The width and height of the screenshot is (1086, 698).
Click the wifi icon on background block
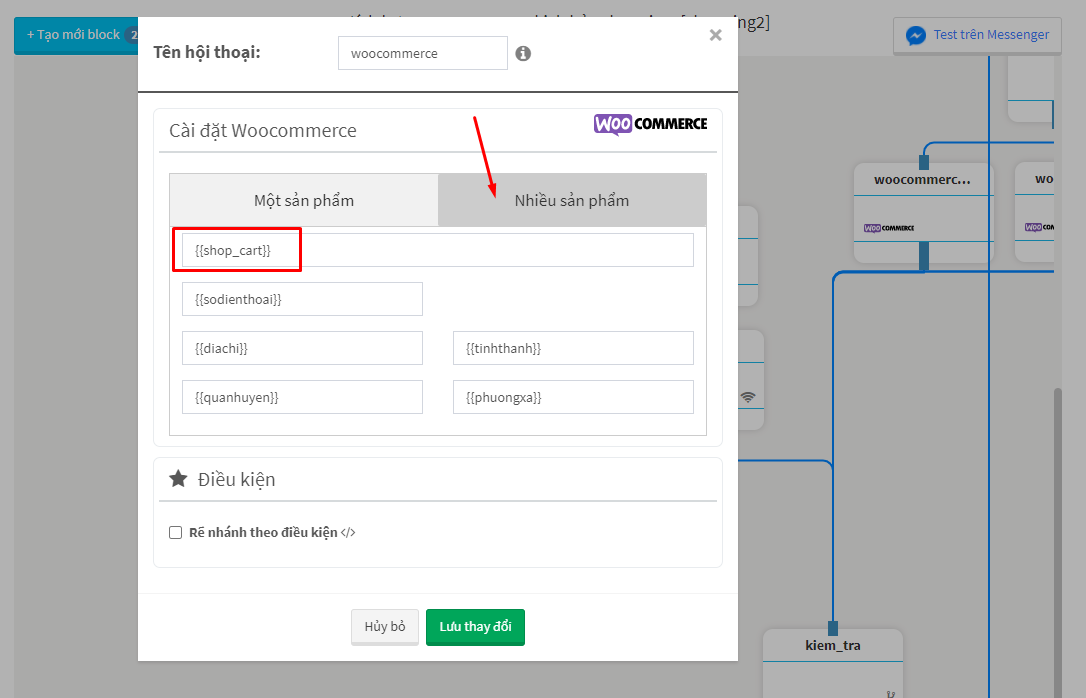click(748, 397)
